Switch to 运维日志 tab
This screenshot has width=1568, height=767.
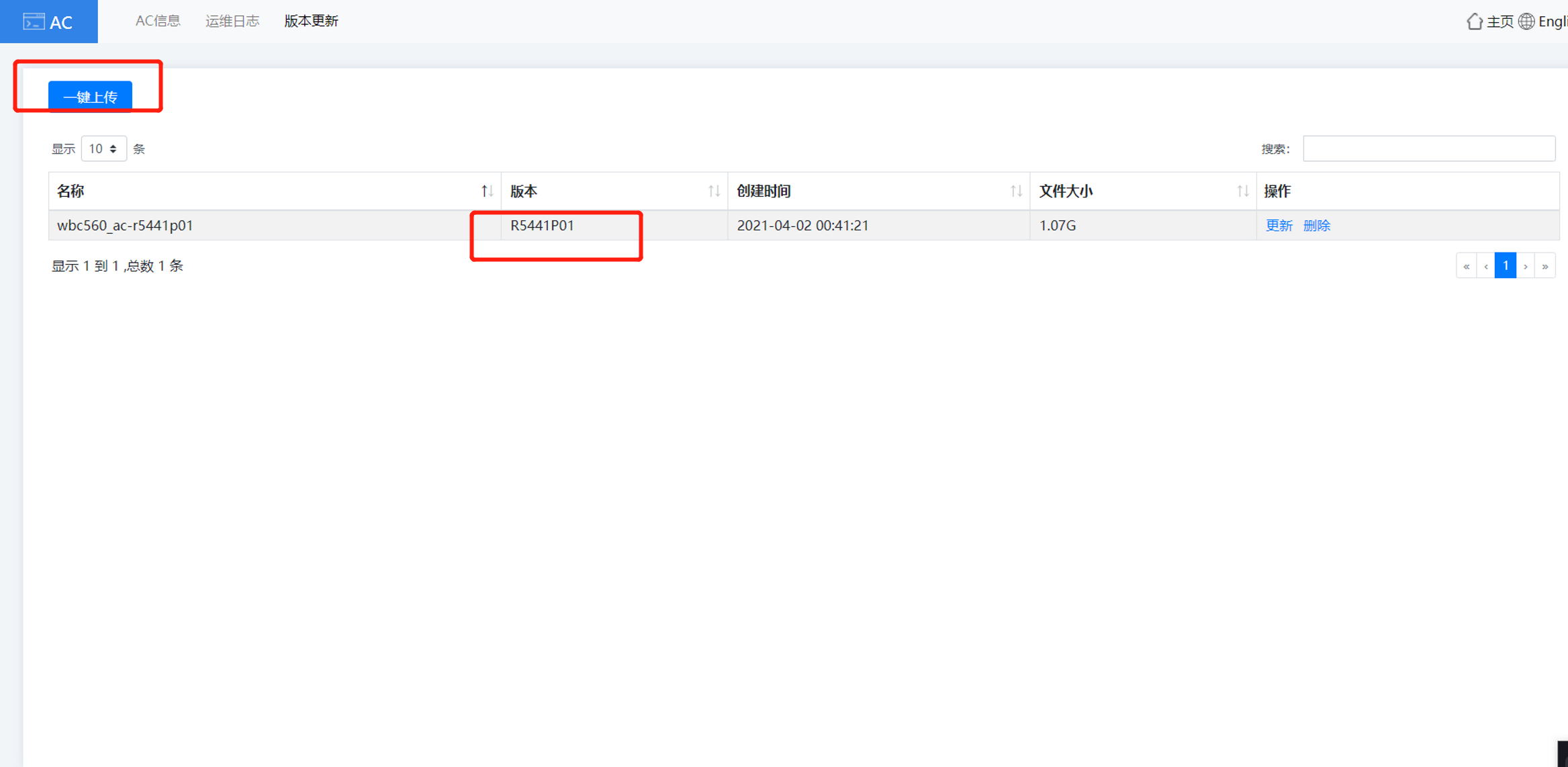coord(232,21)
